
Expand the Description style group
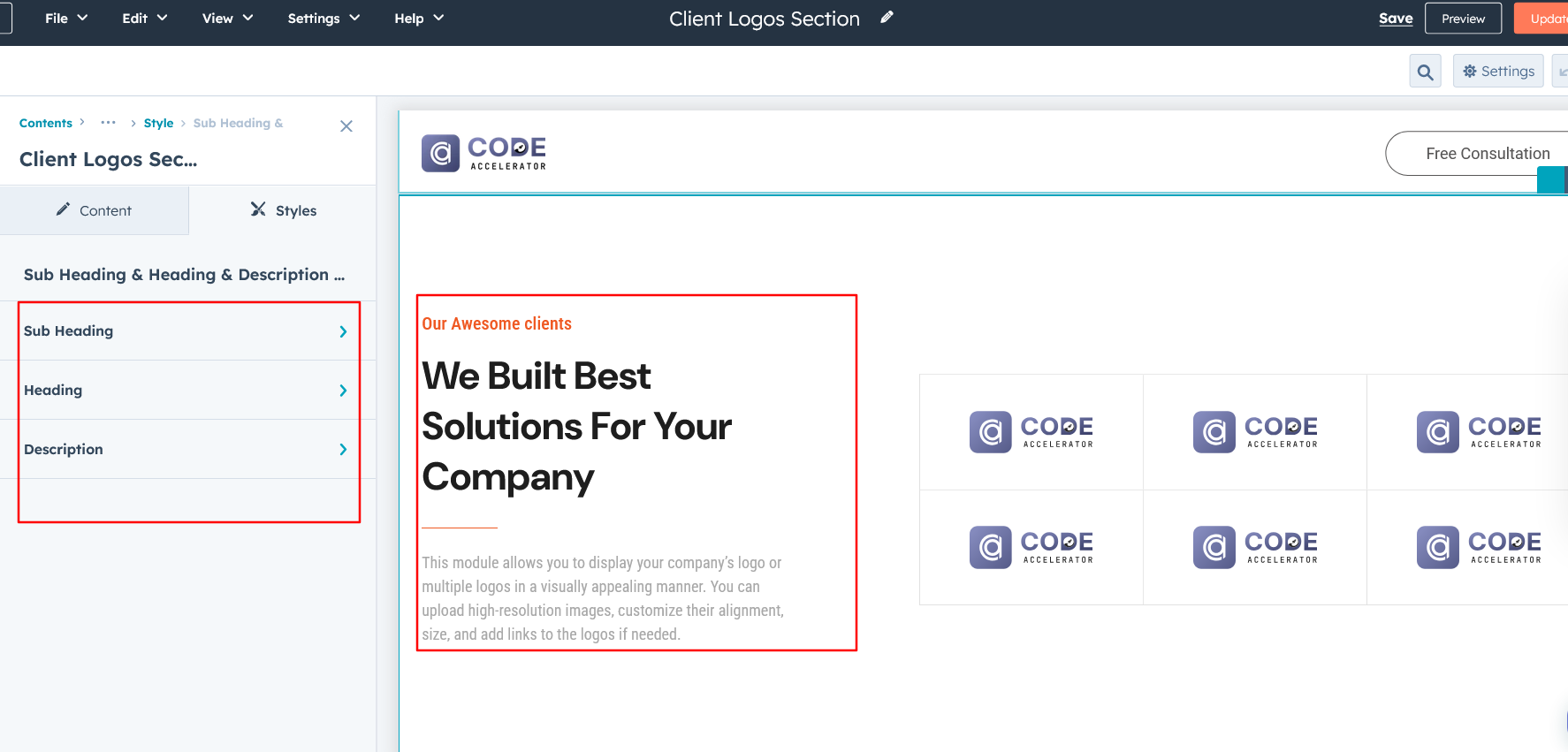click(x=187, y=450)
